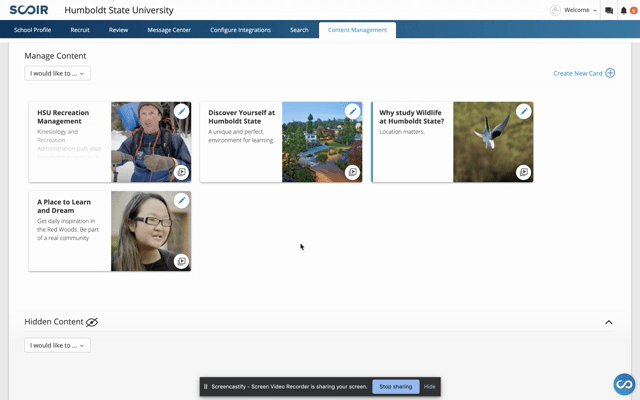Screen dimensions: 640x400
Task: Open the Manage Content 'I would like to' dropdown
Action: click(58, 73)
